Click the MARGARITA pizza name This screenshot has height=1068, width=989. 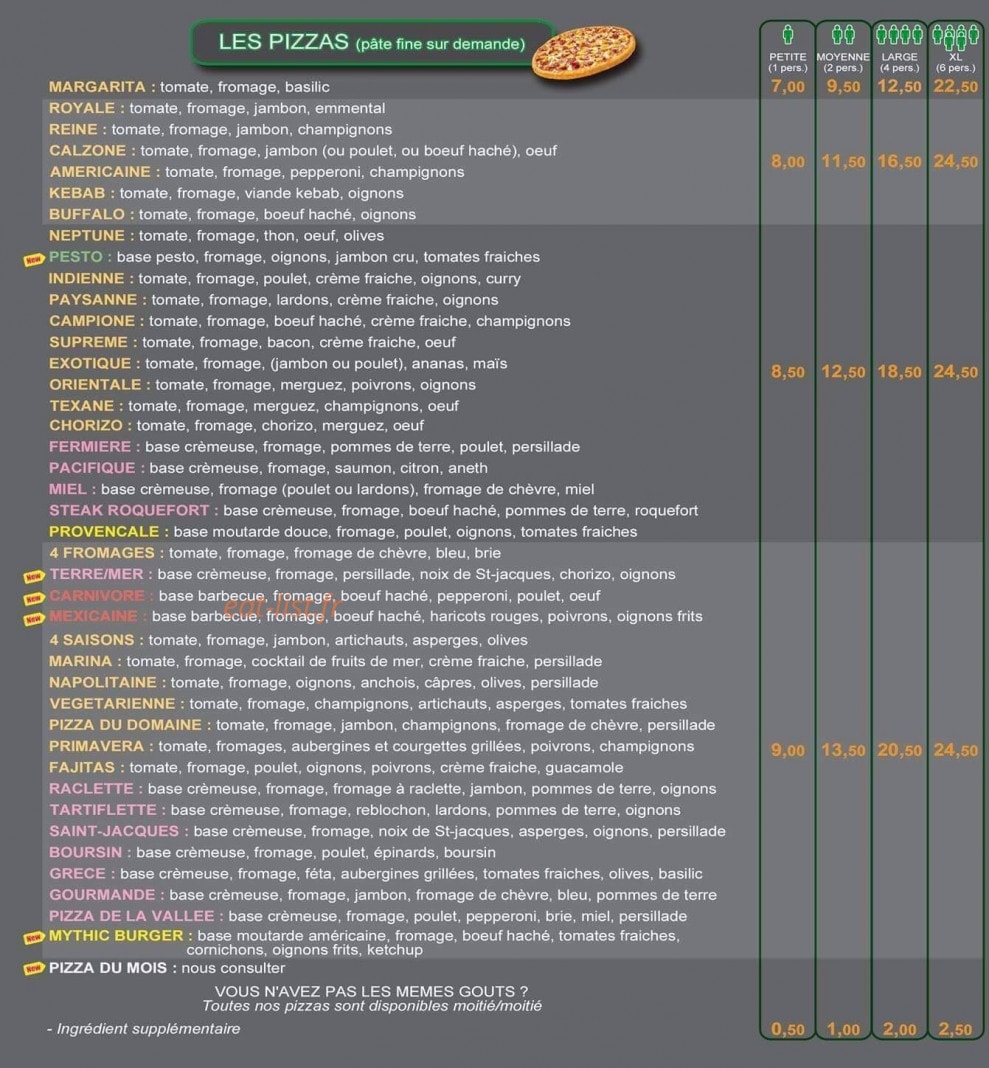pos(97,87)
